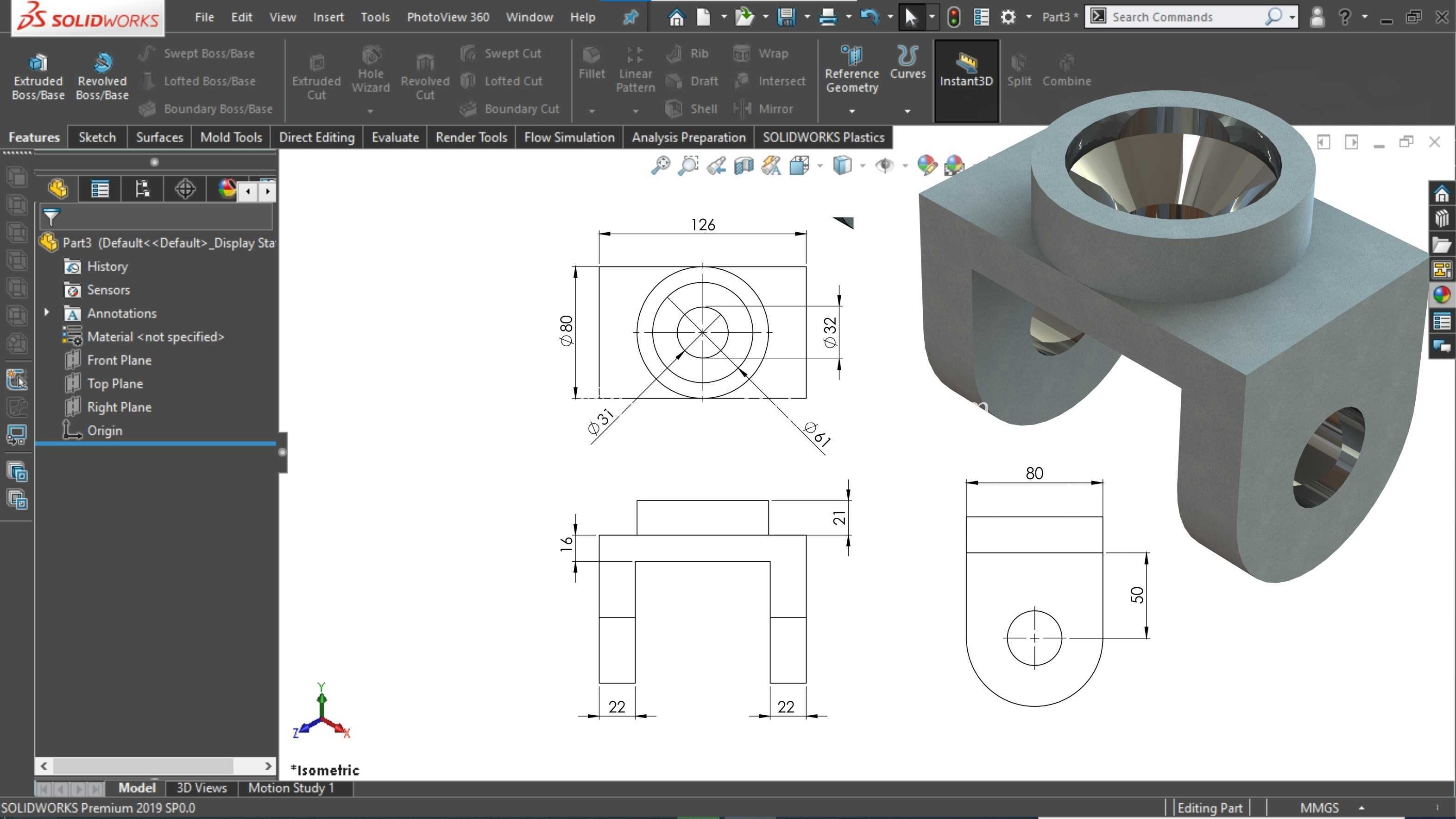Viewport: 1456px width, 819px height.
Task: Switch to the Surfaces tab
Action: point(159,138)
